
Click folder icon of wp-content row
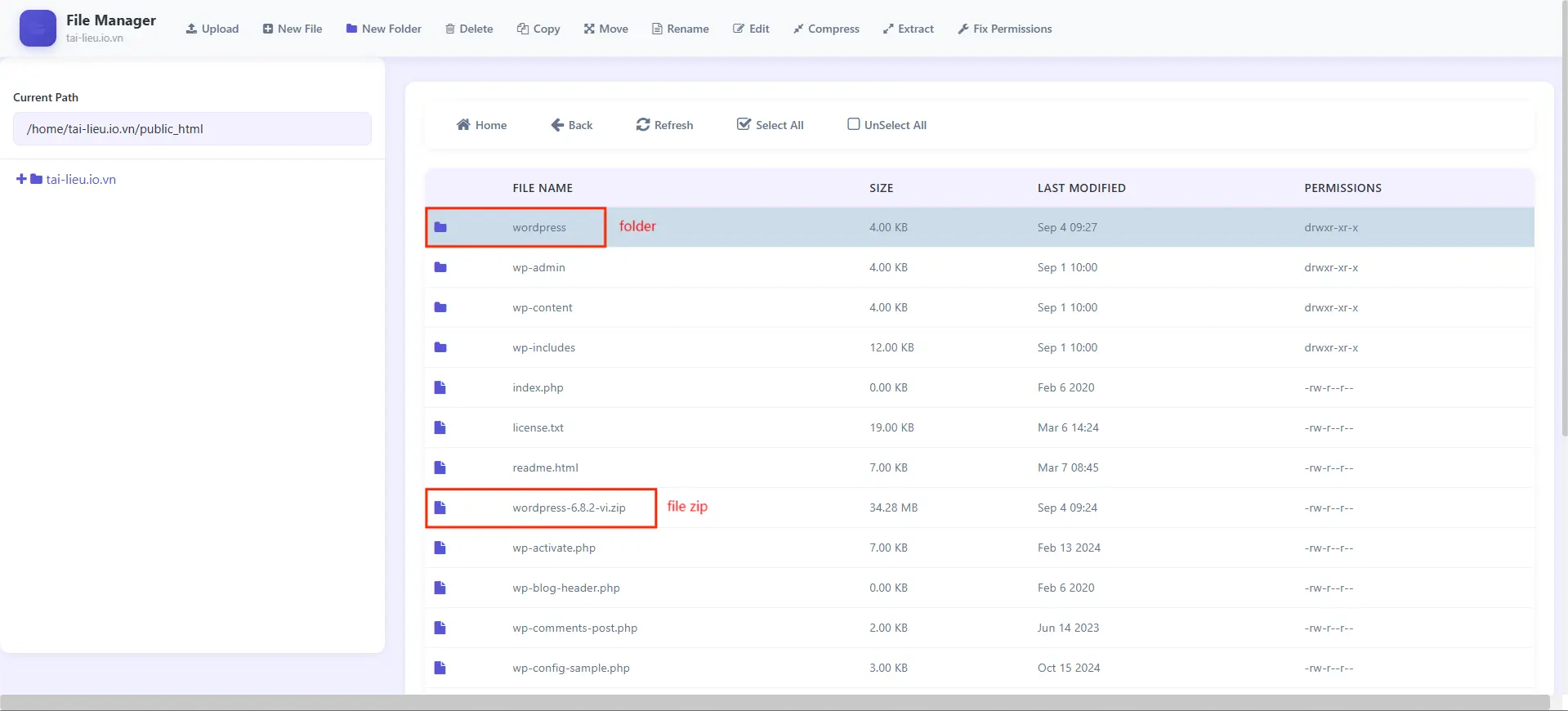440,307
